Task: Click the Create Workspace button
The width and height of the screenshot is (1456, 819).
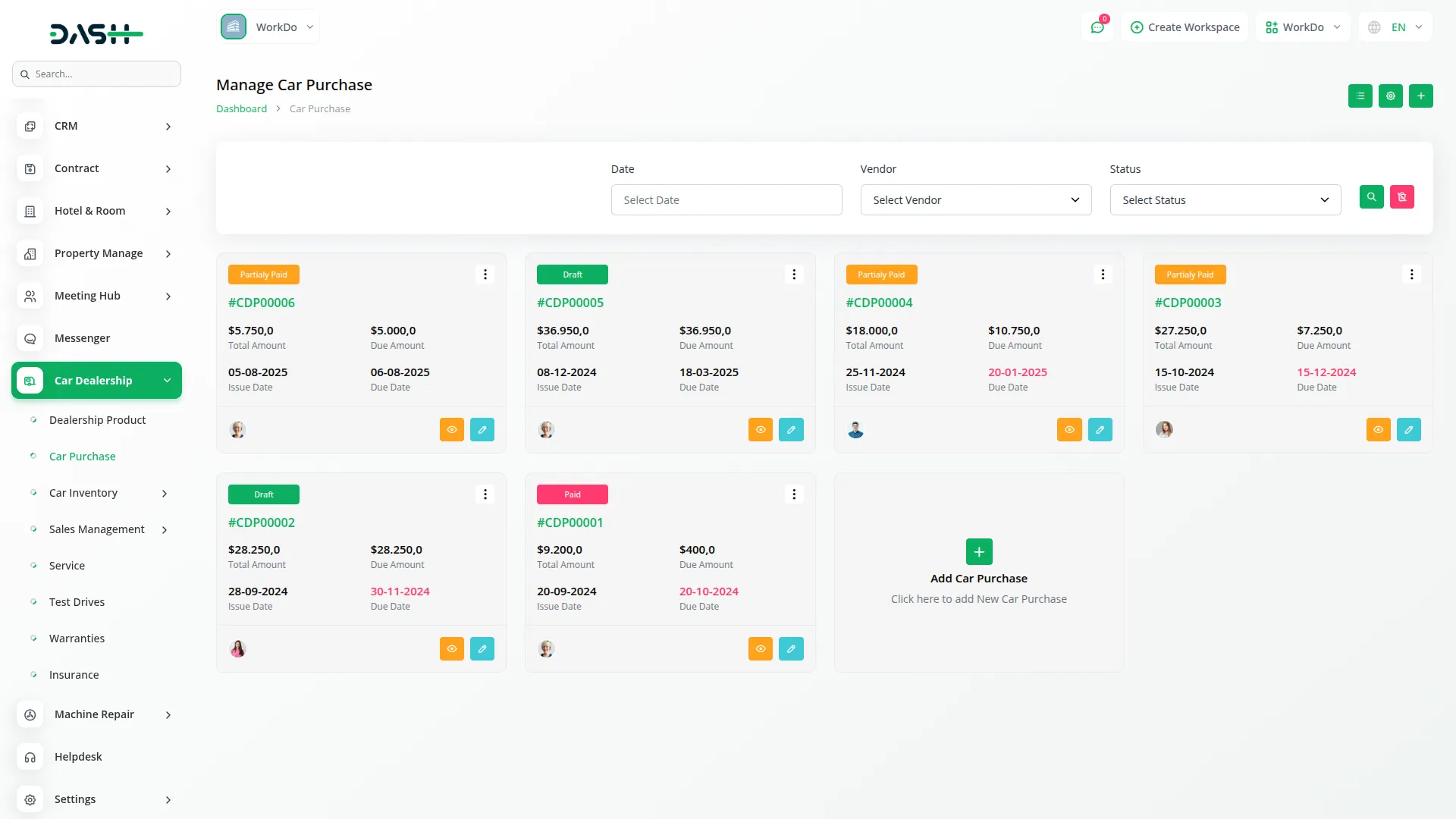Action: tap(1185, 27)
